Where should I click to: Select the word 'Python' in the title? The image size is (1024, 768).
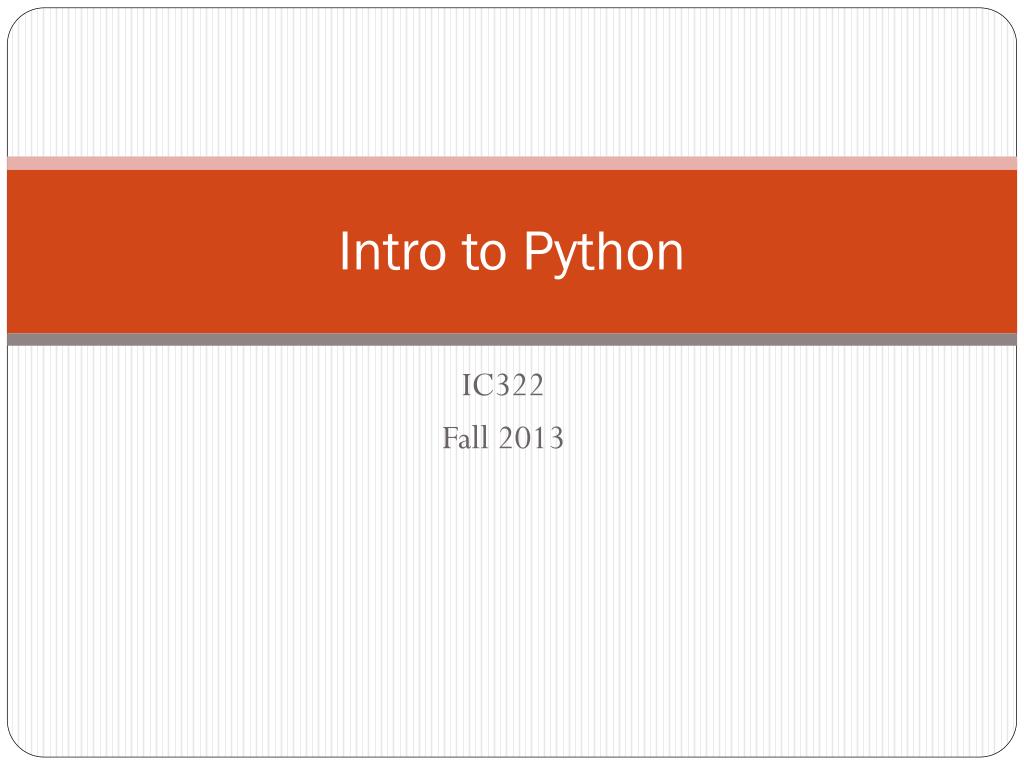603,253
